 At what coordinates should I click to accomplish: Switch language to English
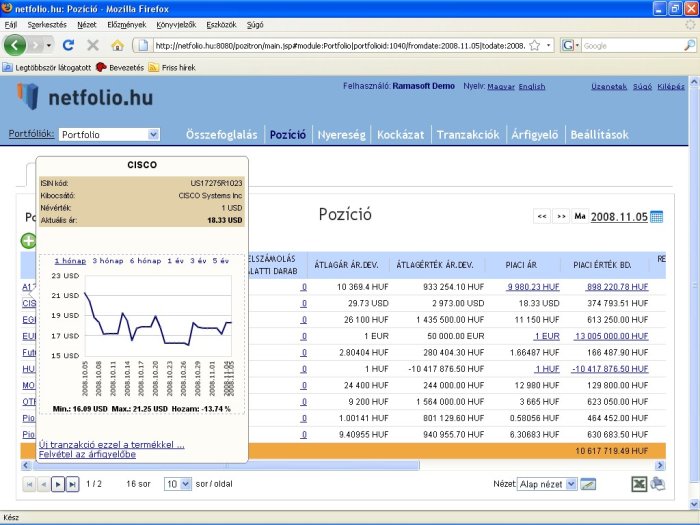coord(532,87)
